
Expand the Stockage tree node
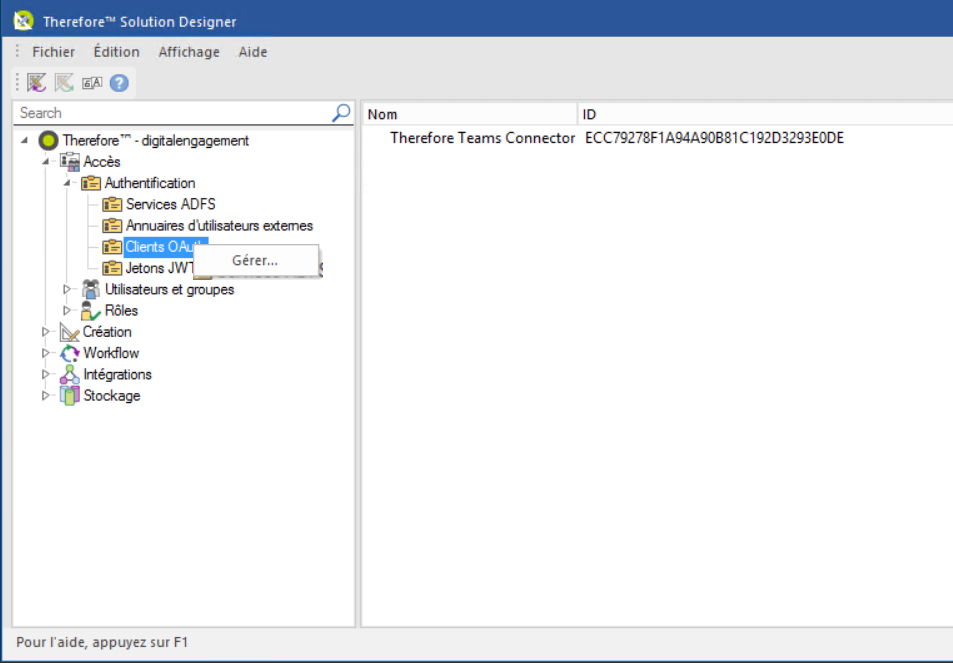click(46, 396)
